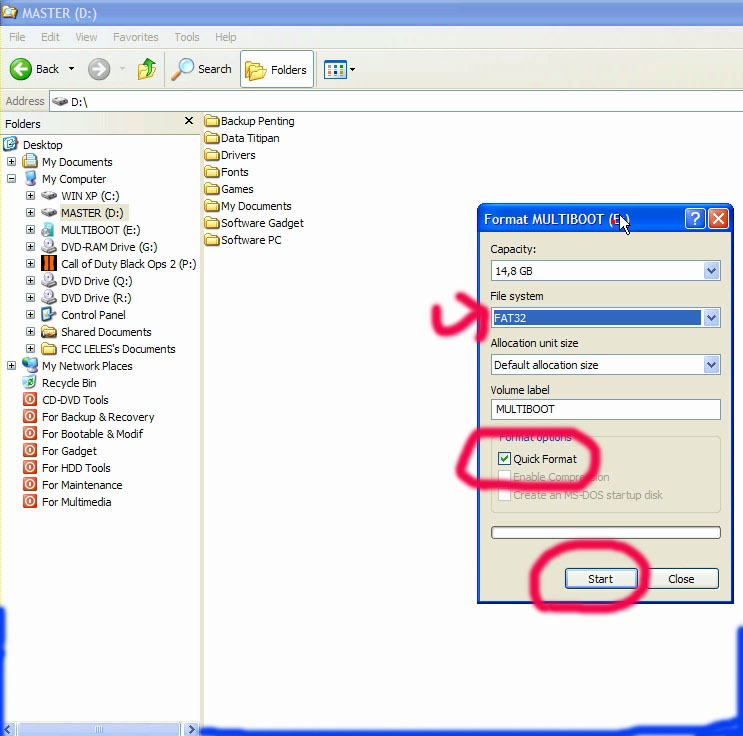Close the Folders pane with X
The width and height of the screenshot is (743, 736).
189,121
